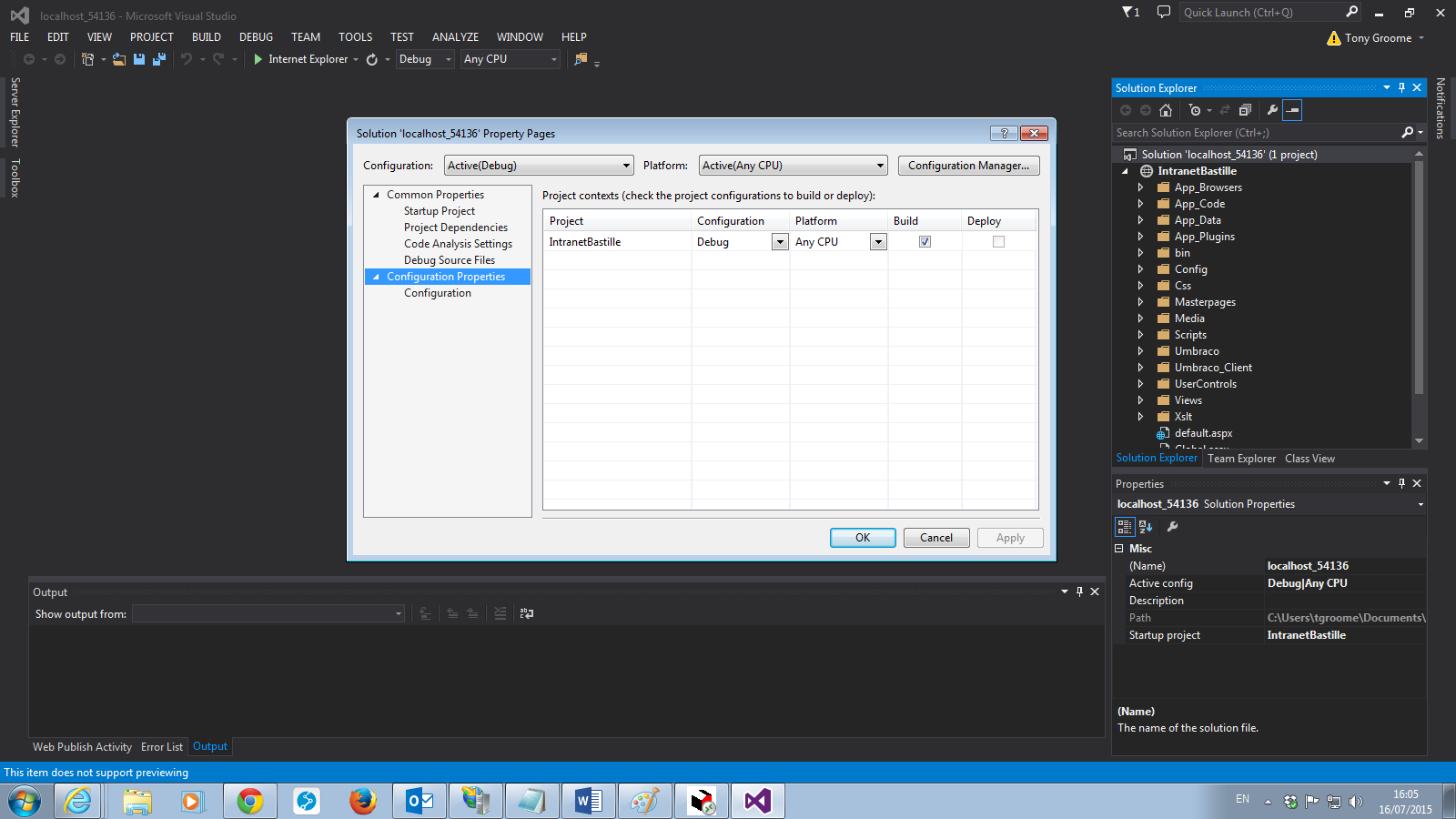This screenshot has width=1456, height=819.
Task: Click the Pending Changes Filter icon
Action: coord(1195,110)
